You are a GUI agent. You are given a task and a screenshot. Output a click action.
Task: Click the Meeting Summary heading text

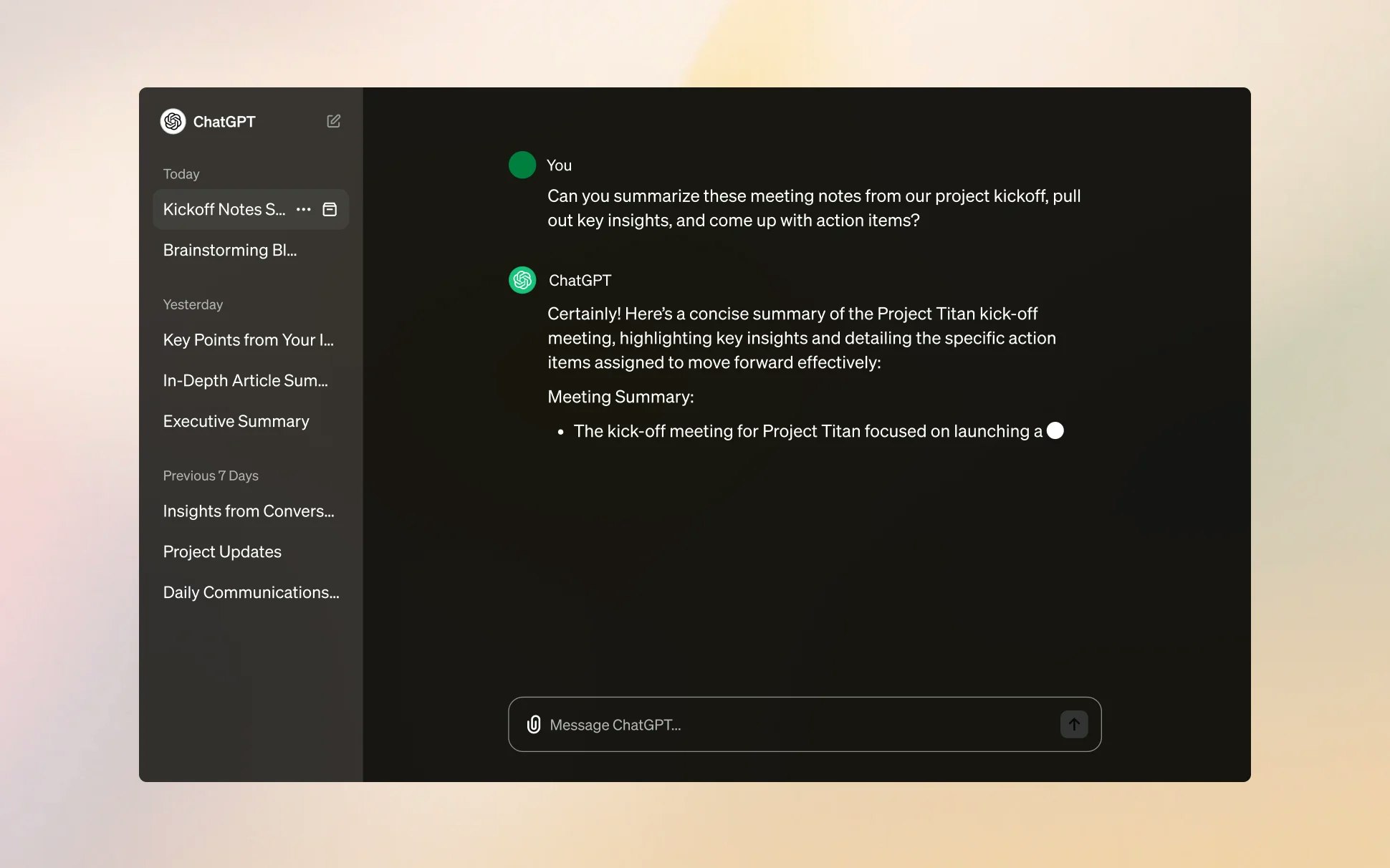pyautogui.click(x=620, y=397)
